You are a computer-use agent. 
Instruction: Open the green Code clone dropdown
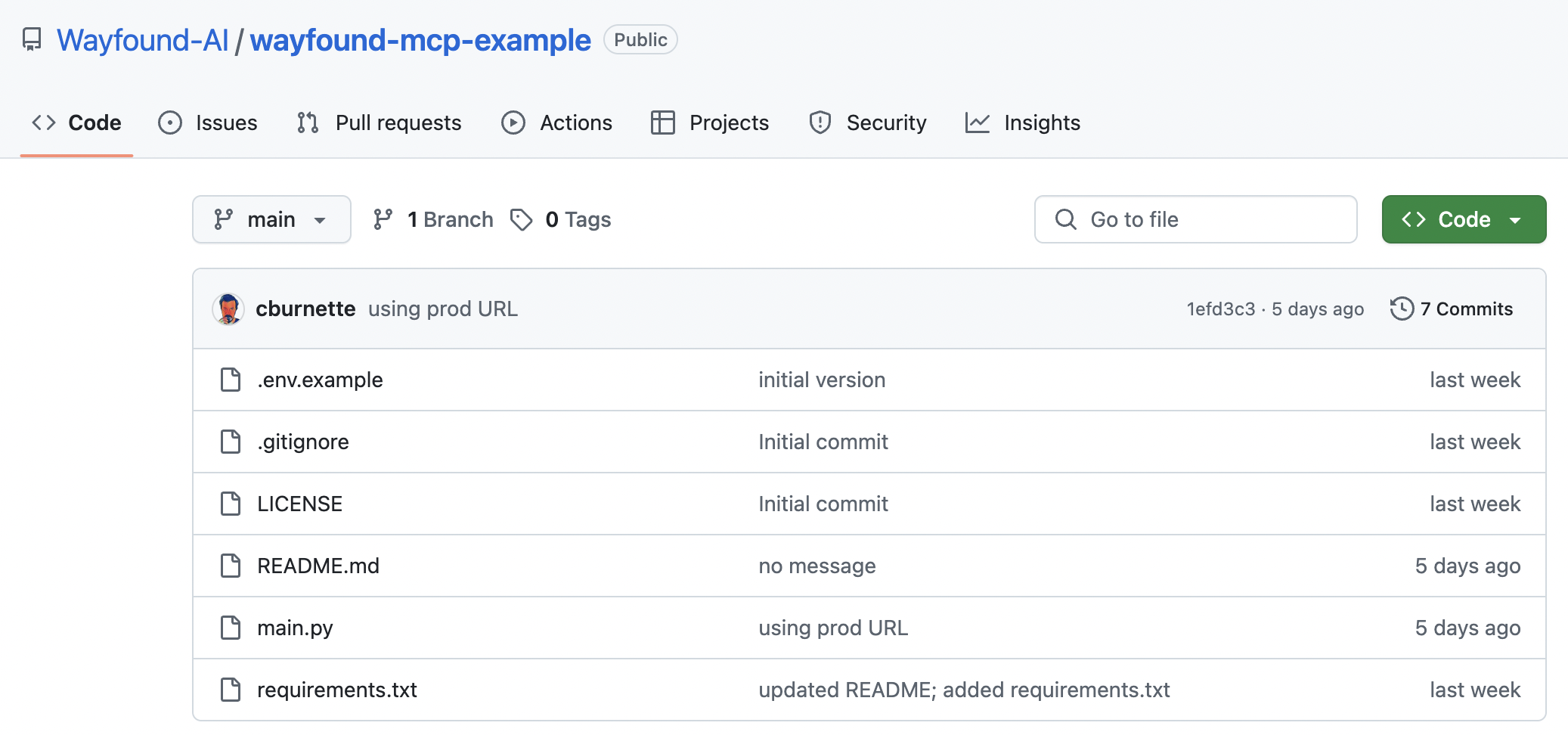coord(1464,219)
